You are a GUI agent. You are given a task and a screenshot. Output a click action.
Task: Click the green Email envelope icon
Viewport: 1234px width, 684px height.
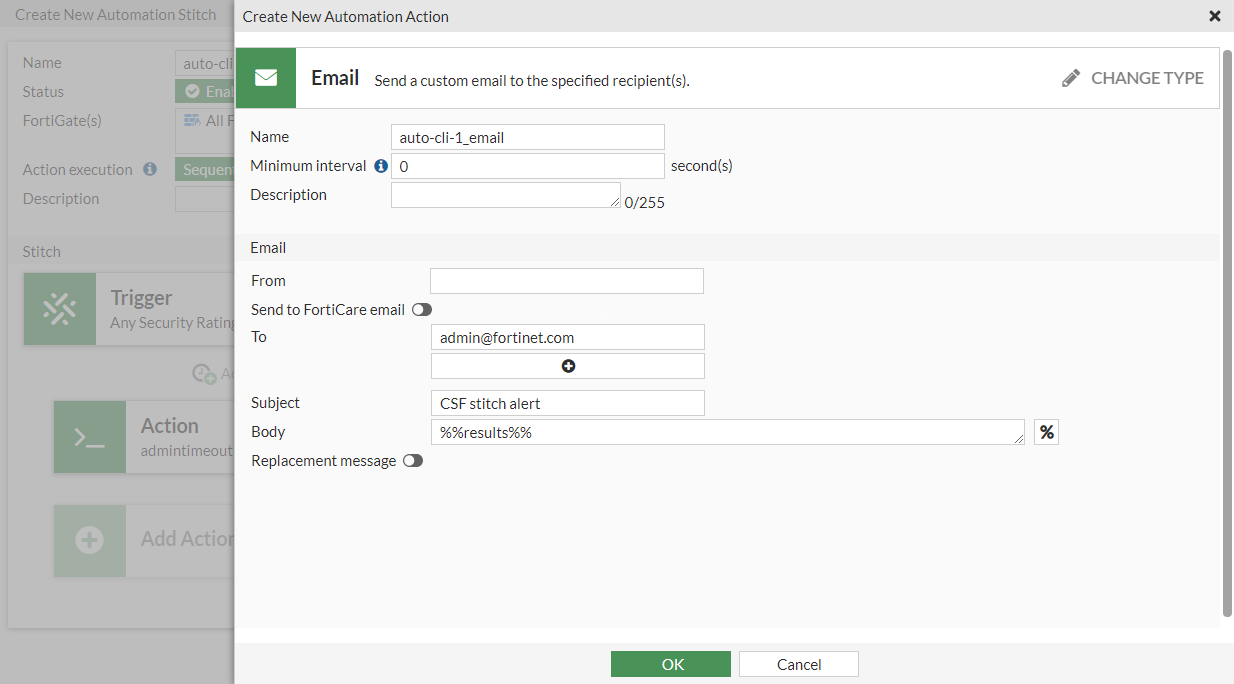[x=265, y=77]
